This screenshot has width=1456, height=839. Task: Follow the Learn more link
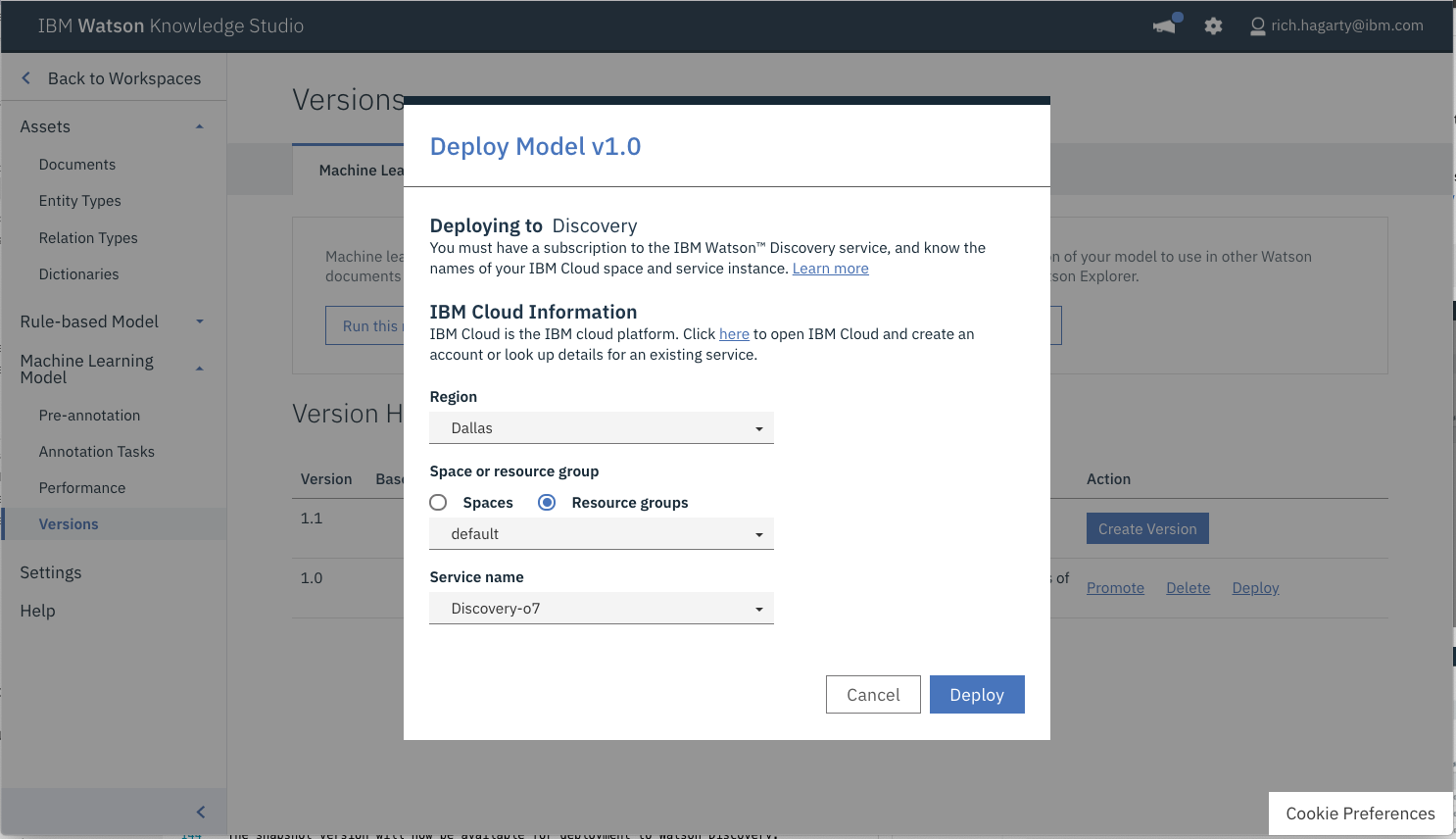830,269
